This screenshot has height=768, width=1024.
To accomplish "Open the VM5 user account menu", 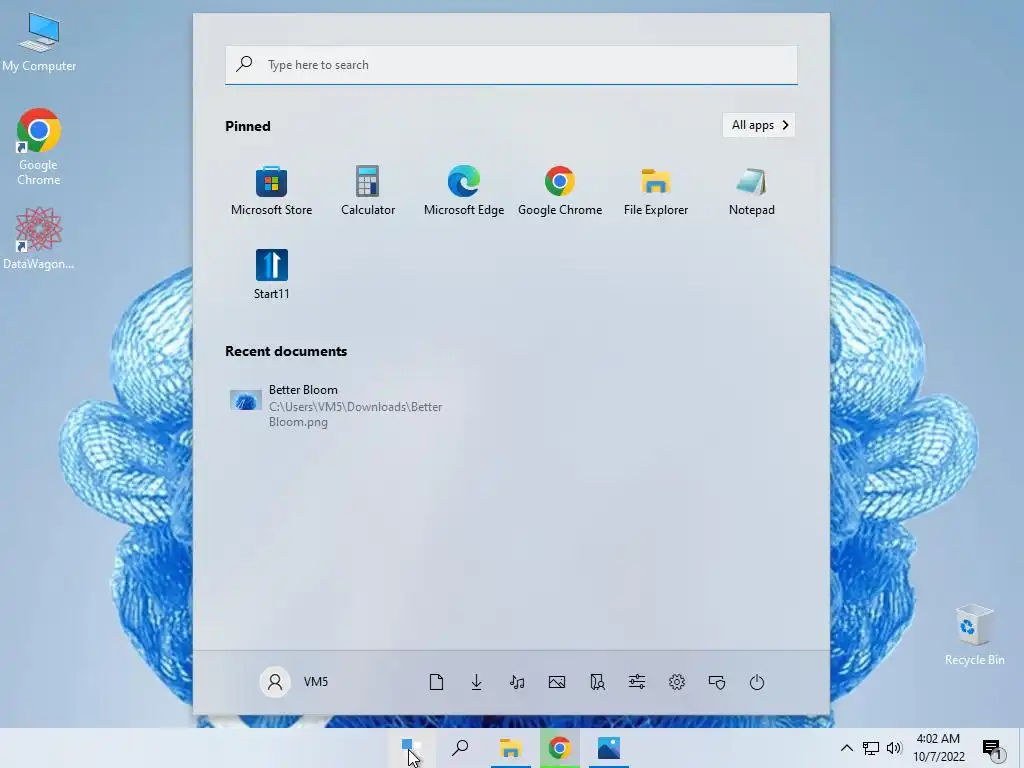I will pos(294,682).
